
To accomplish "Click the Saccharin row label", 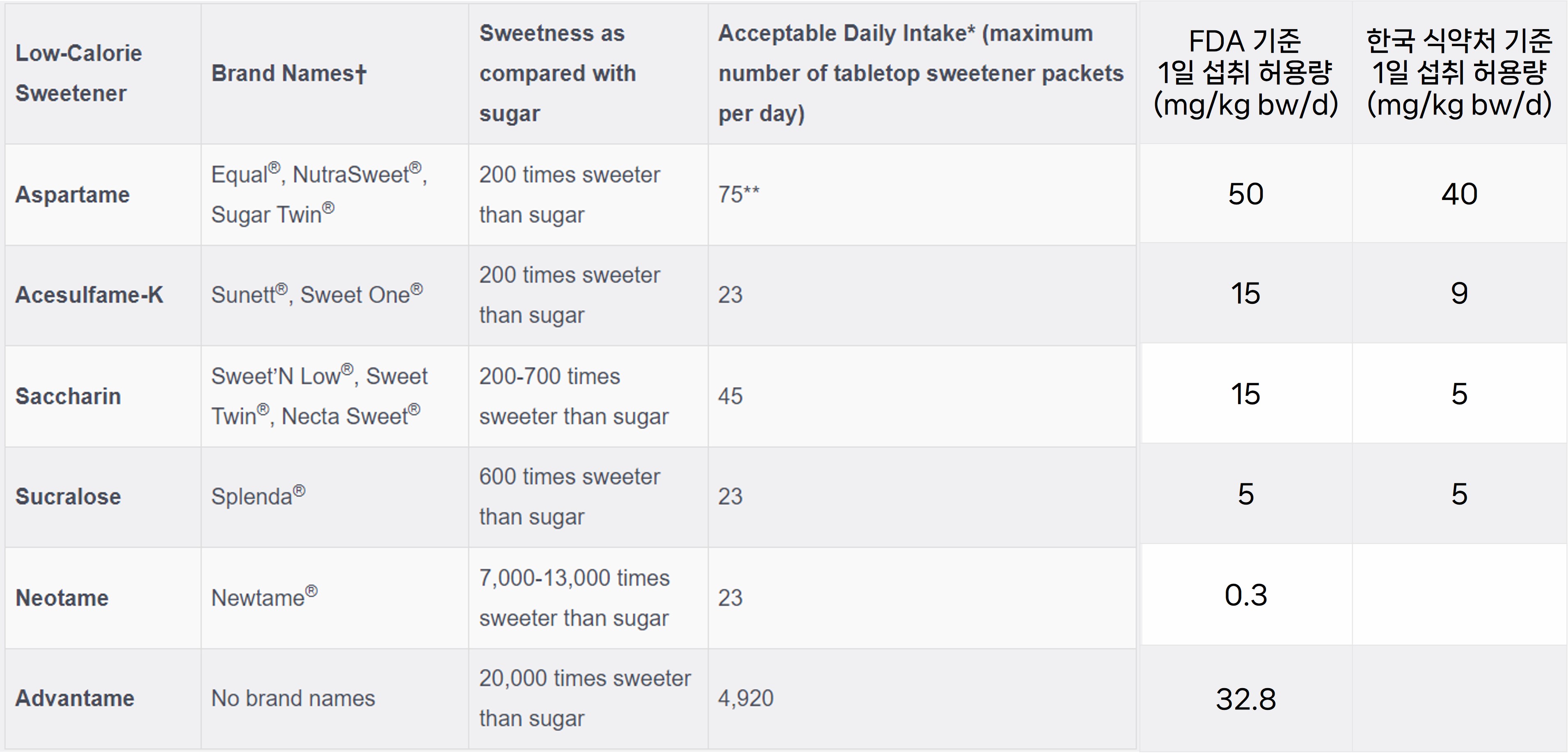I will coord(68,396).
